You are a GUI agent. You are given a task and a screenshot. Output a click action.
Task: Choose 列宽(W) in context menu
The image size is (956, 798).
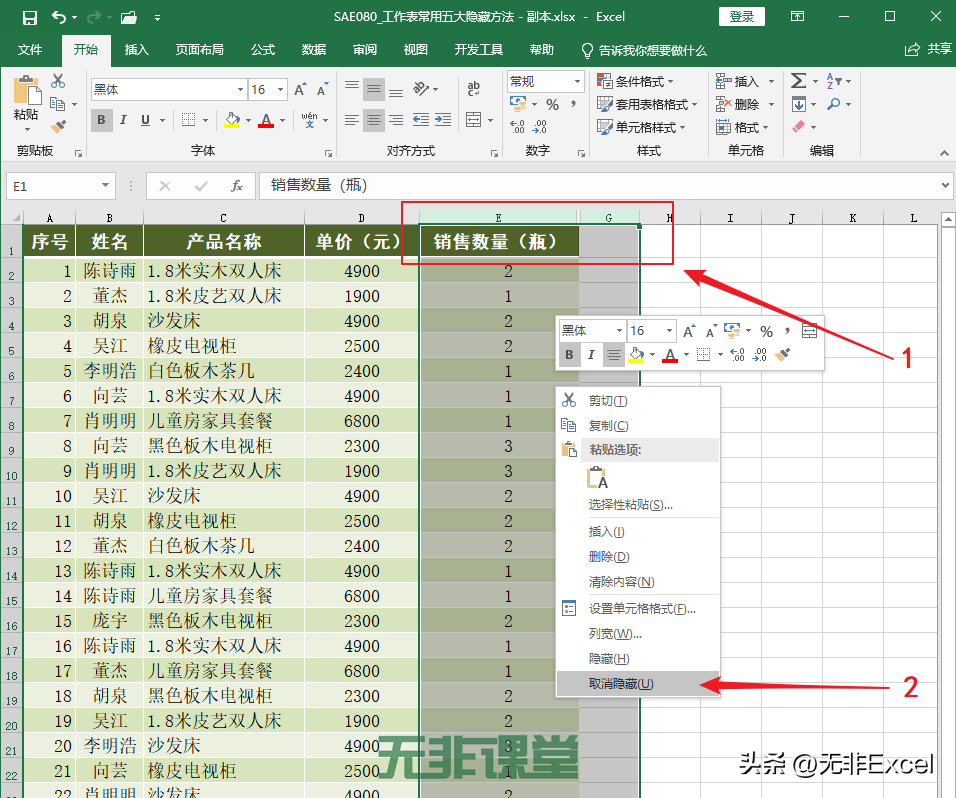tap(638, 633)
